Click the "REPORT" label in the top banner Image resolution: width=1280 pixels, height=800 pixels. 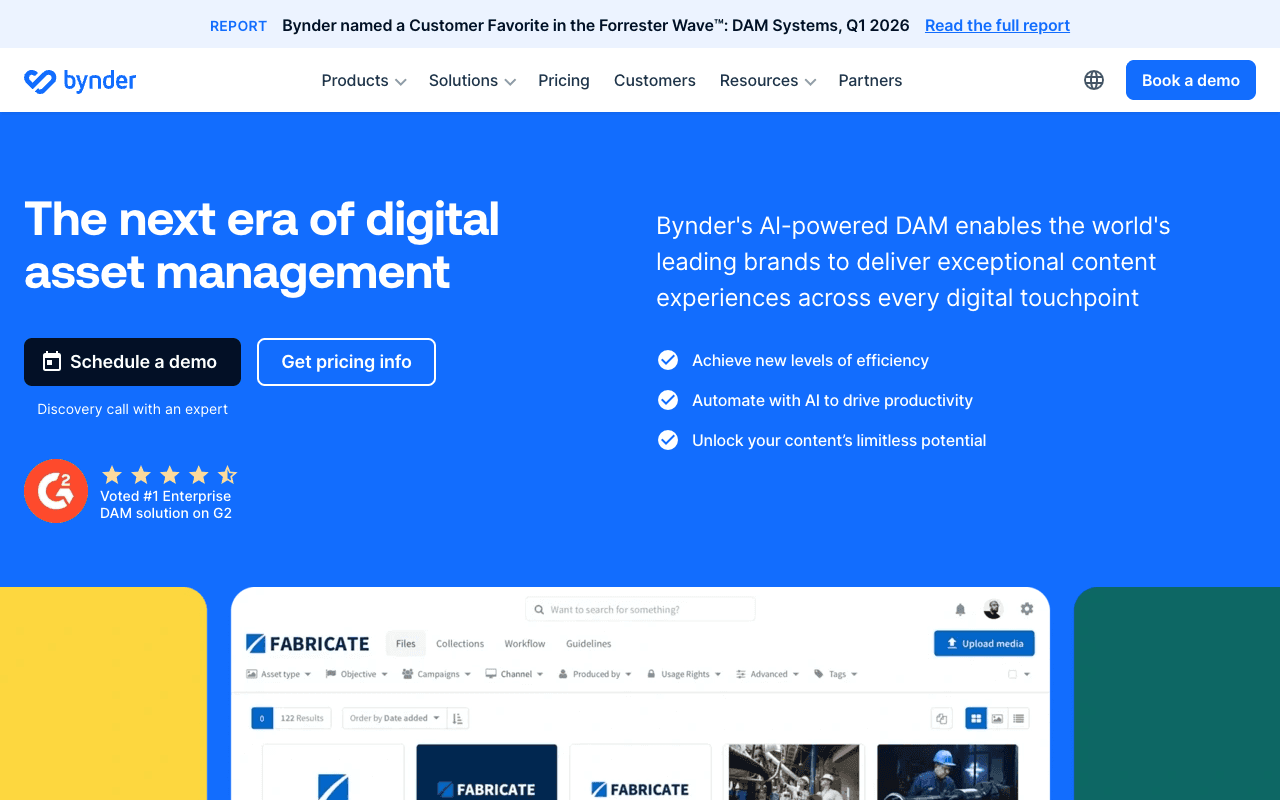tap(238, 26)
